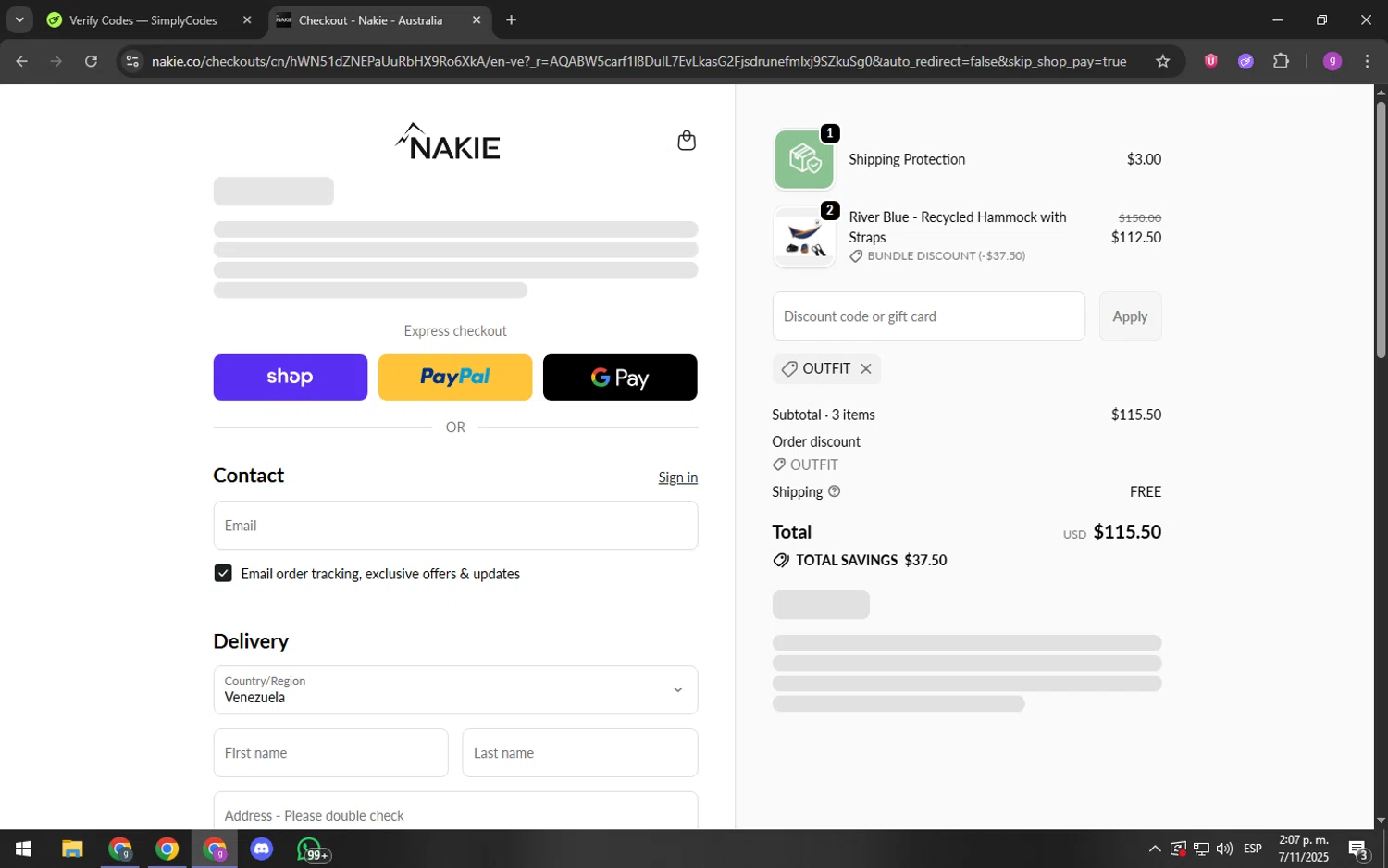Open the profile avatar in Chrome toolbar
This screenshot has height=868, width=1388.
1332,61
